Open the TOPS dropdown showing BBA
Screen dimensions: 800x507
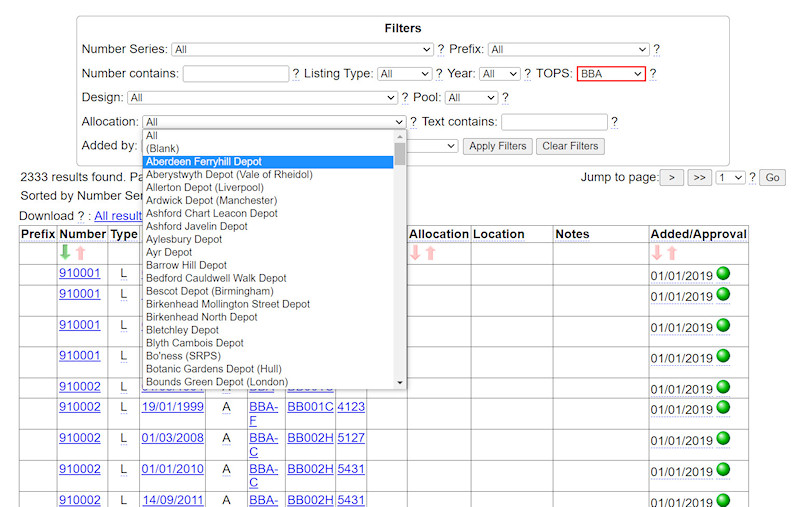click(x=611, y=74)
